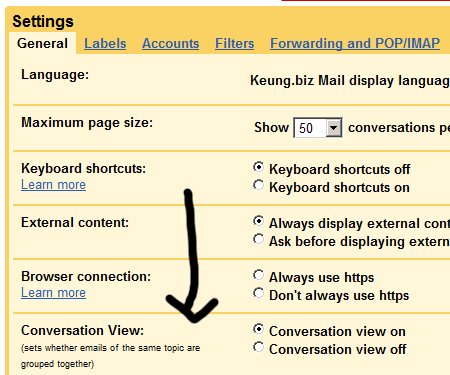Select Don't always use https option

coord(258,293)
